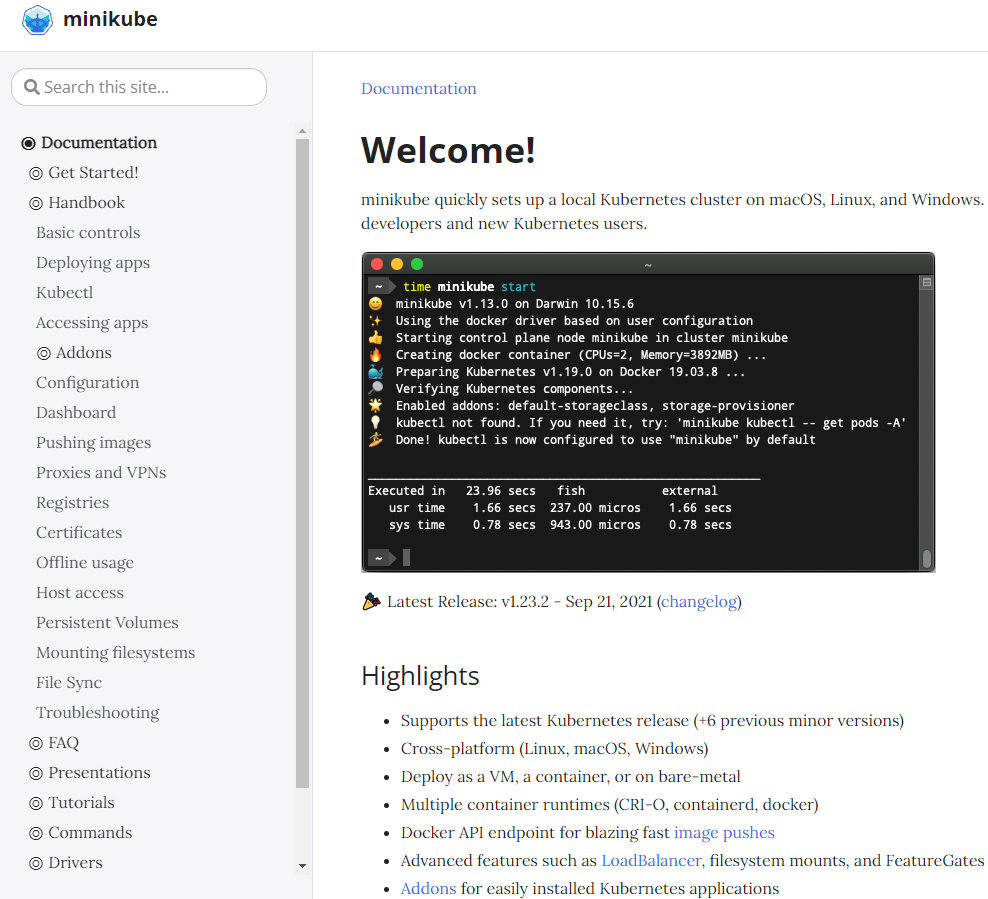The image size is (988, 899).
Task: Click the Welcome! heading
Action: [448, 151]
